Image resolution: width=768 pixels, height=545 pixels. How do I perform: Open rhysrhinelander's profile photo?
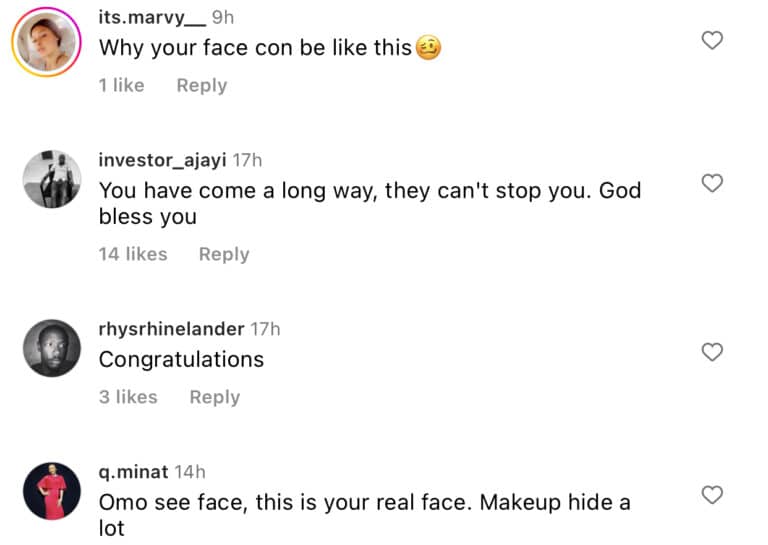[52, 348]
